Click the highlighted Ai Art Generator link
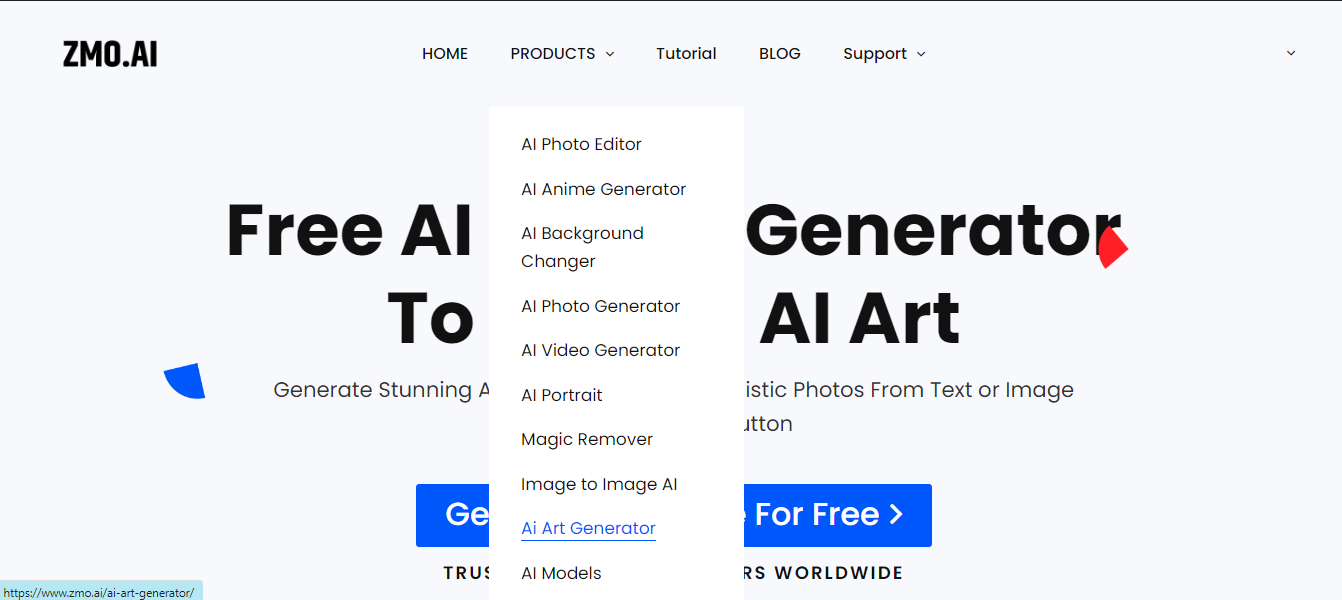Image resolution: width=1342 pixels, height=600 pixels. pyautogui.click(x=588, y=528)
